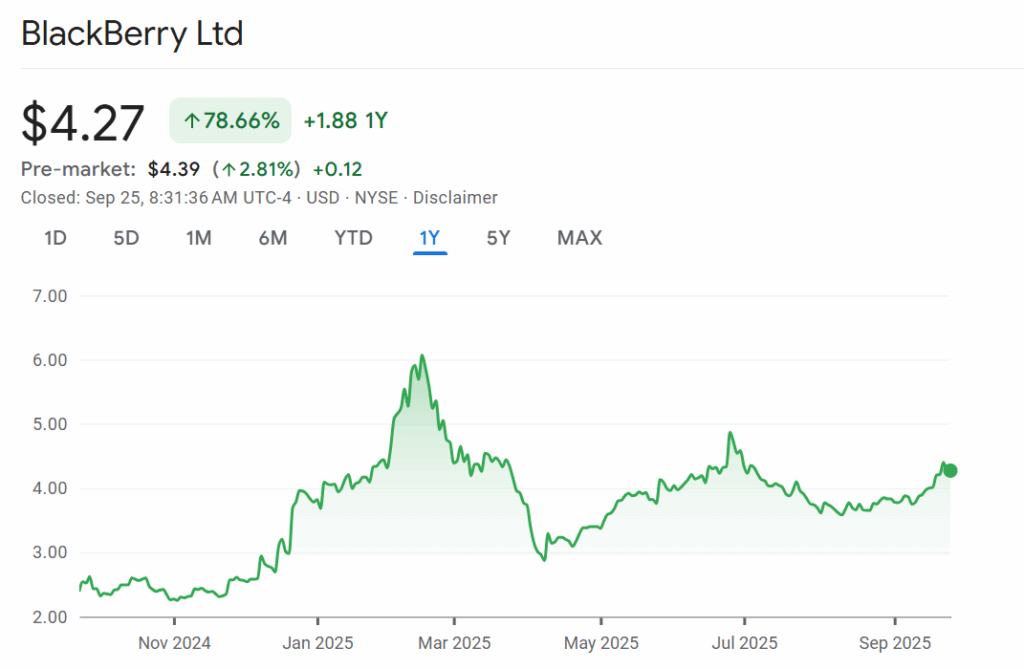The height and width of the screenshot is (669, 1024).
Task: Click the Nov 2024 axis label
Action: (174, 643)
